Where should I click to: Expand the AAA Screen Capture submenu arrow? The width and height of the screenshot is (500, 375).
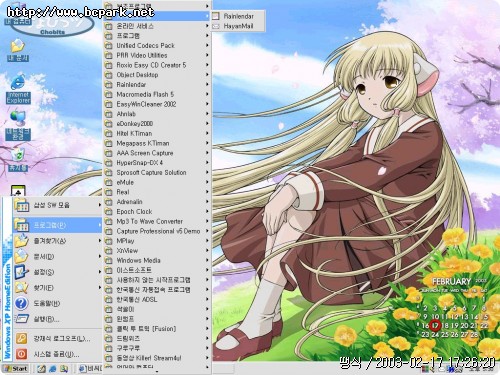click(x=207, y=153)
